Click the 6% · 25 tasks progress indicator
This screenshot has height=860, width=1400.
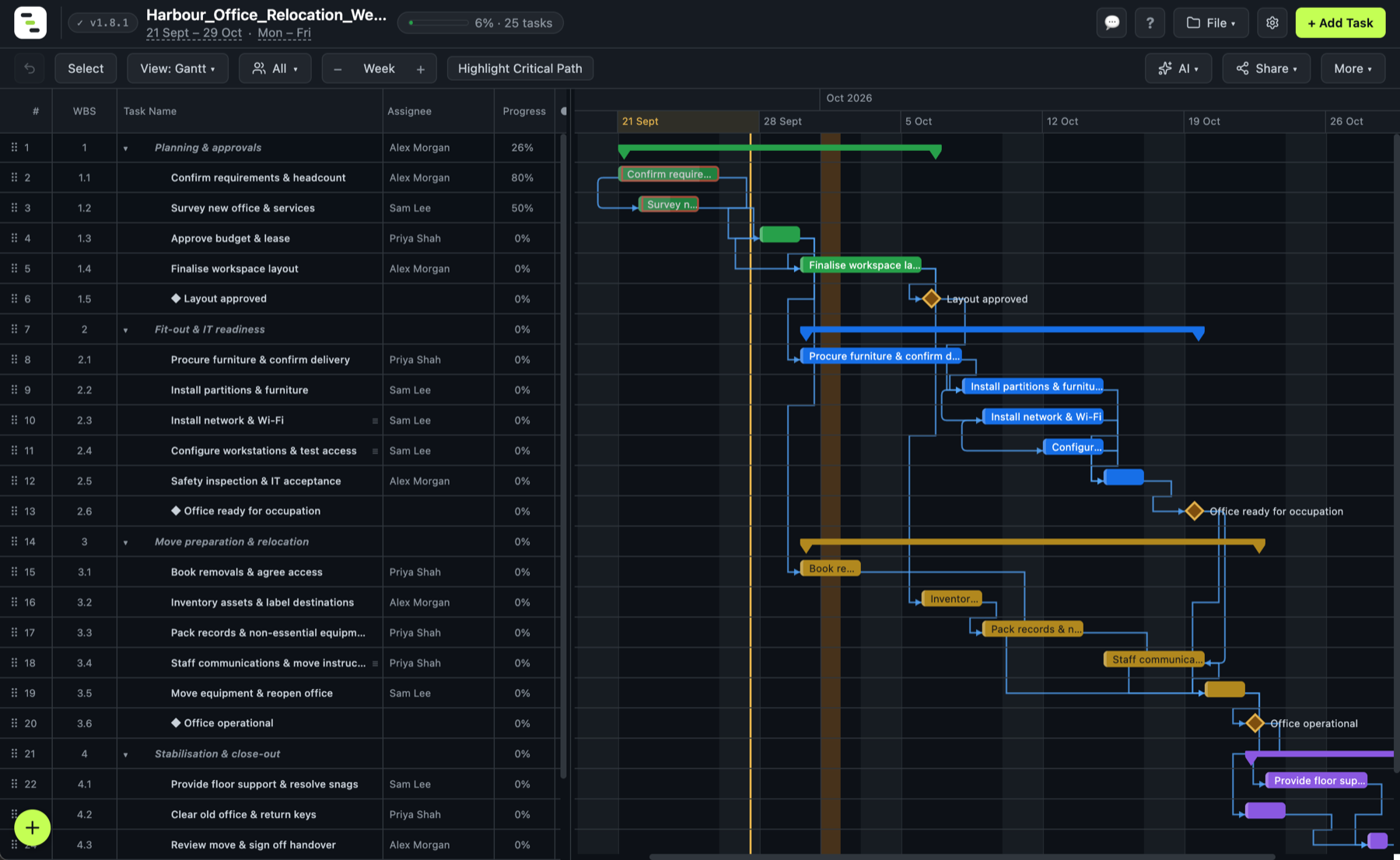pos(480,23)
